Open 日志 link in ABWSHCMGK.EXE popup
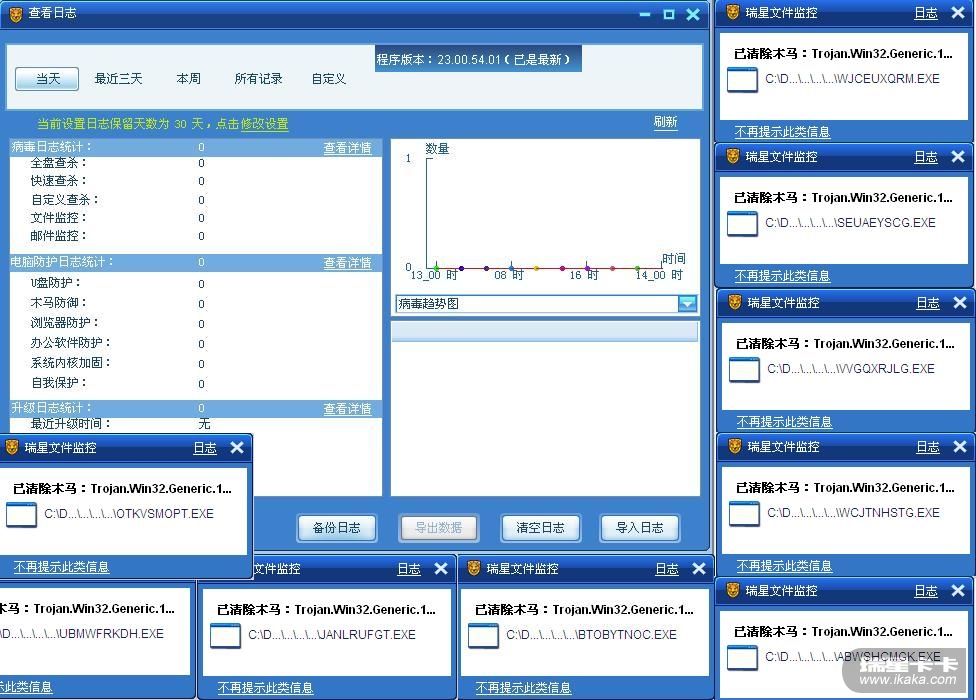976x700 pixels. (926, 591)
